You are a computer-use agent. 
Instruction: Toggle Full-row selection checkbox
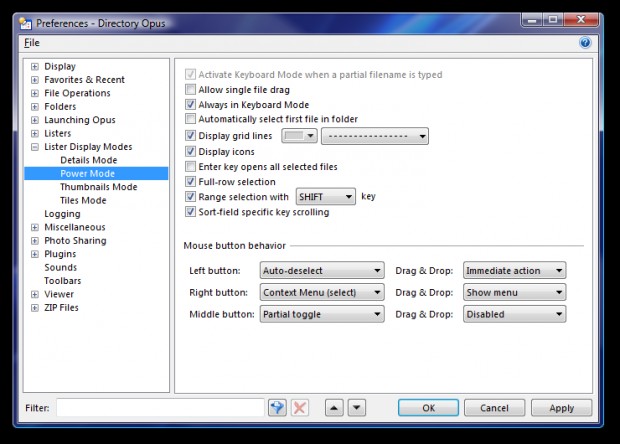tap(190, 181)
